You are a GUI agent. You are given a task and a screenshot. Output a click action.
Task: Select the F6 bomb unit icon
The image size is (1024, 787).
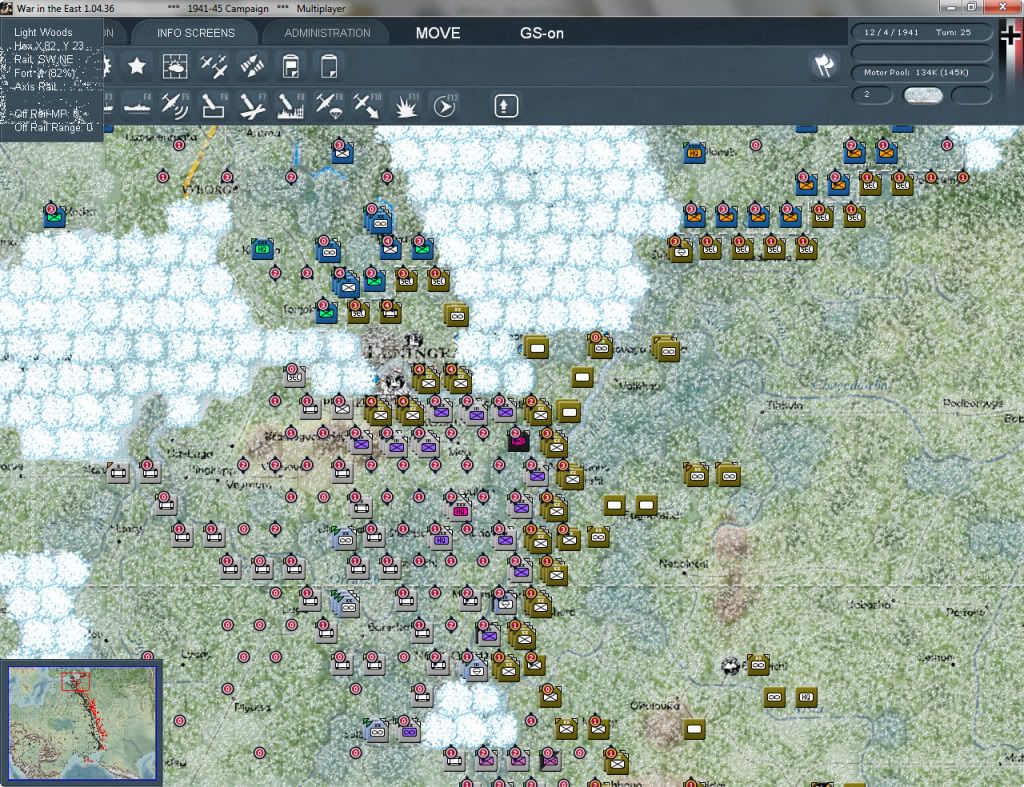(x=214, y=106)
